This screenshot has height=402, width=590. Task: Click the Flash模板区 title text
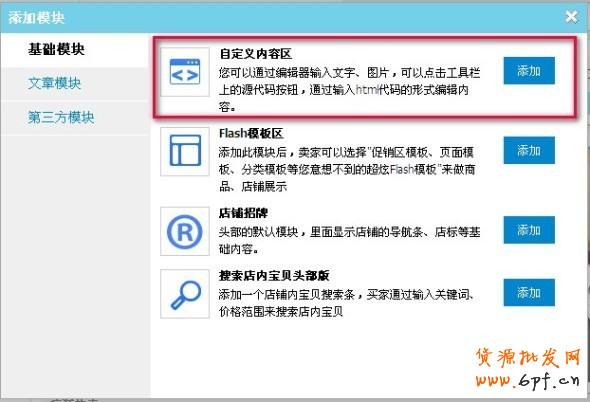pyautogui.click(x=251, y=133)
